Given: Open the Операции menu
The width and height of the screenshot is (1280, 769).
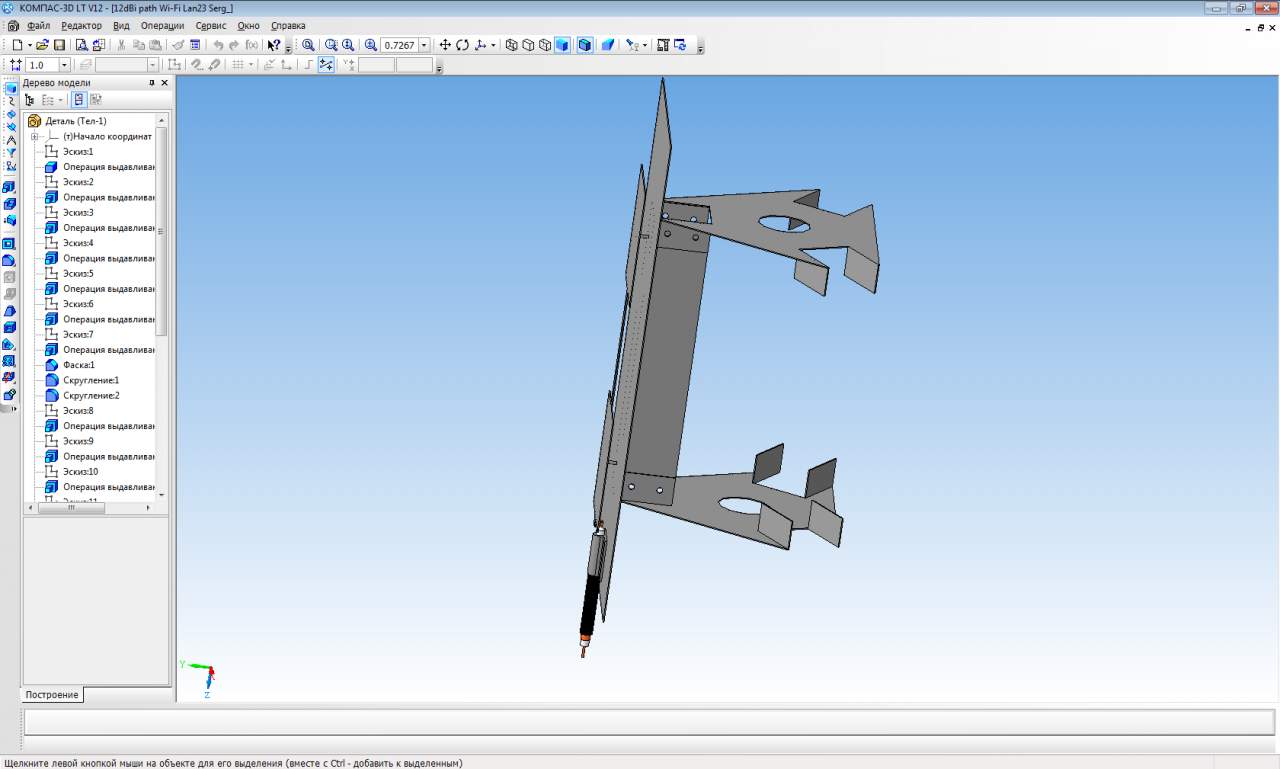Looking at the screenshot, I should 162,26.
